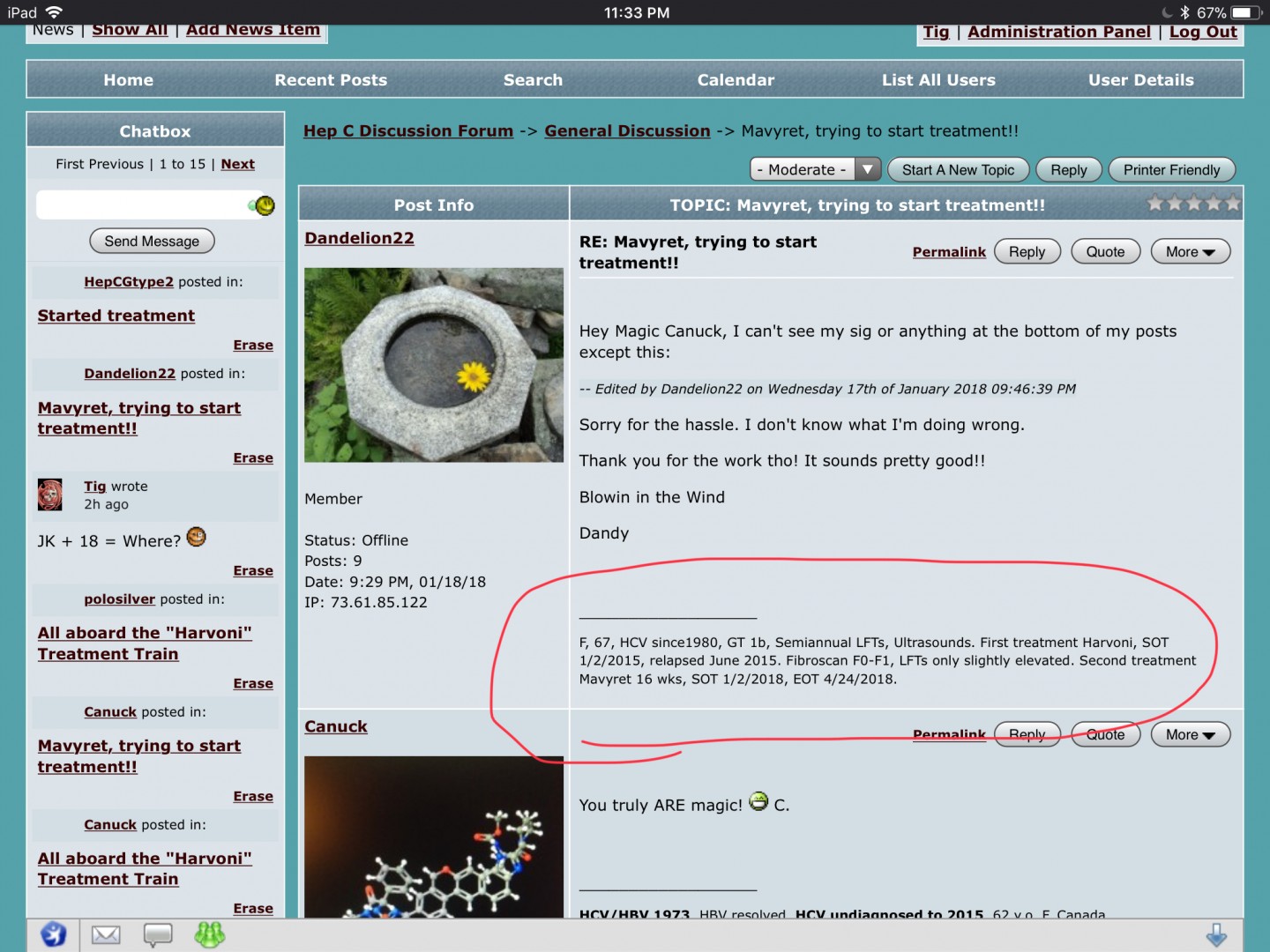Viewport: 1270px width, 952px height.
Task: Click the globe icon in bottom toolbar
Action: coord(53,934)
